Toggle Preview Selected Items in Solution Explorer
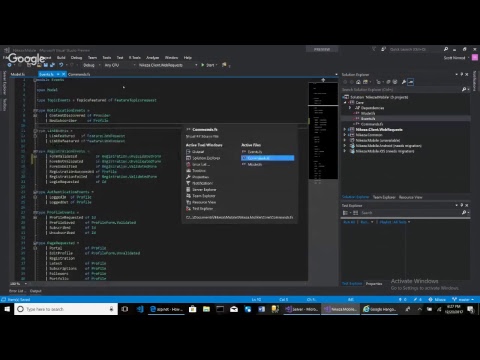 pyautogui.click(x=411, y=82)
